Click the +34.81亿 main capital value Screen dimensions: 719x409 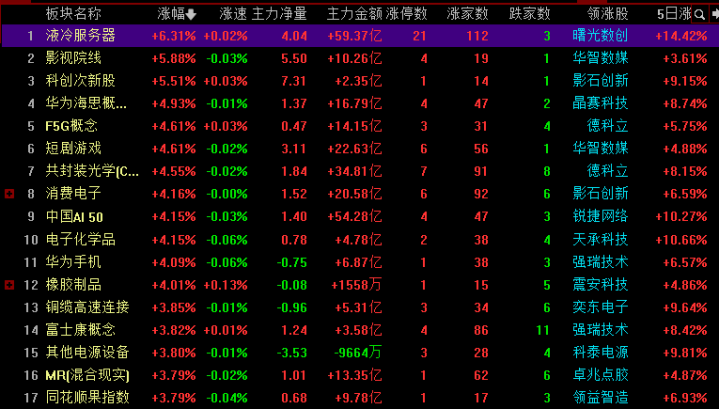tap(354, 171)
